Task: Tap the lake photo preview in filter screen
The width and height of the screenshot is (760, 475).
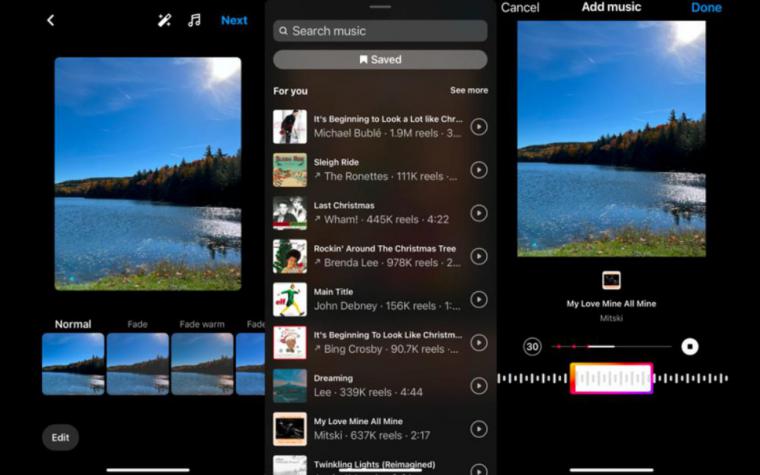Action: (148, 174)
